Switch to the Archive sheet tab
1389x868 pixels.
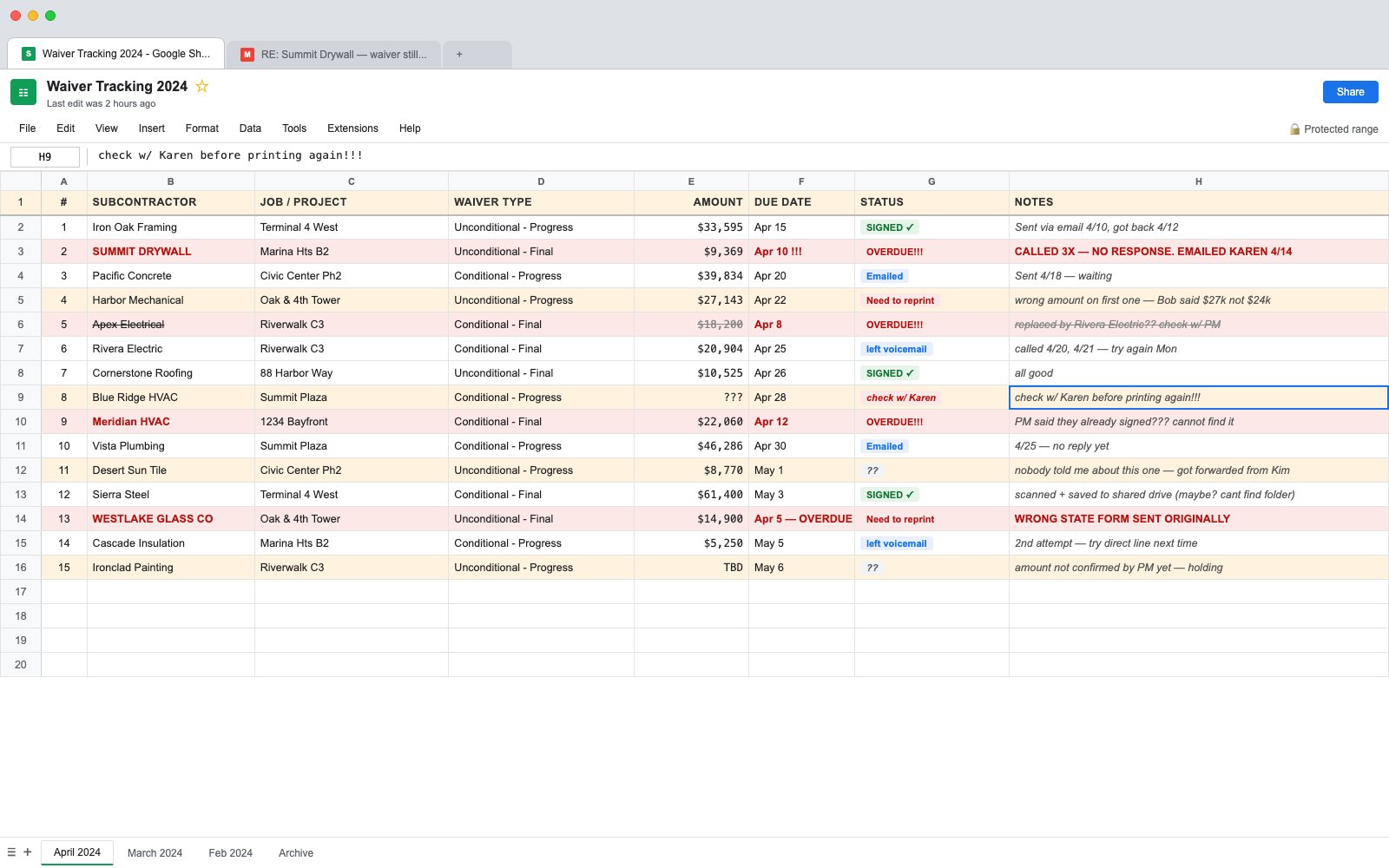[x=296, y=853]
